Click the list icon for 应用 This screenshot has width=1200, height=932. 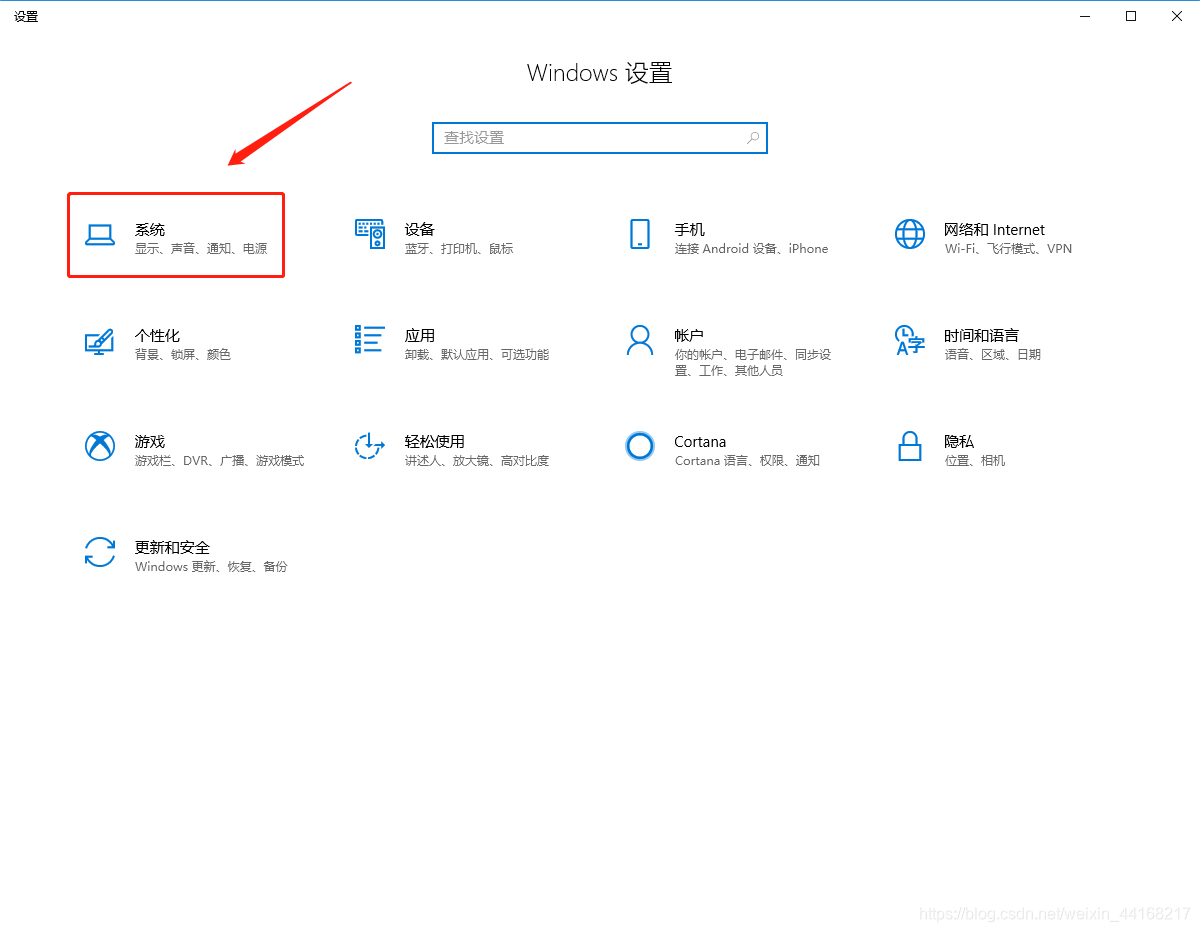[x=370, y=339]
